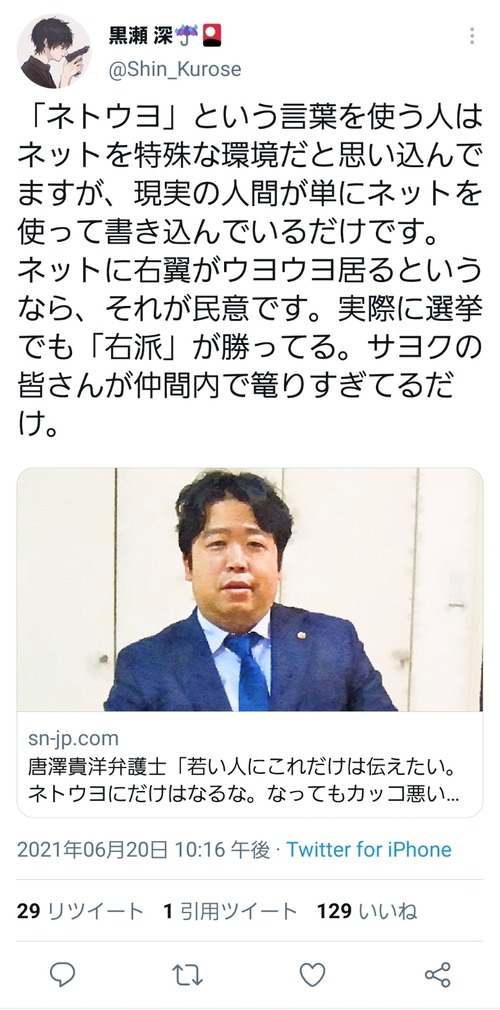Tap the umbrella emoji beside name
Screen dimensions: 500x1010
tap(188, 34)
